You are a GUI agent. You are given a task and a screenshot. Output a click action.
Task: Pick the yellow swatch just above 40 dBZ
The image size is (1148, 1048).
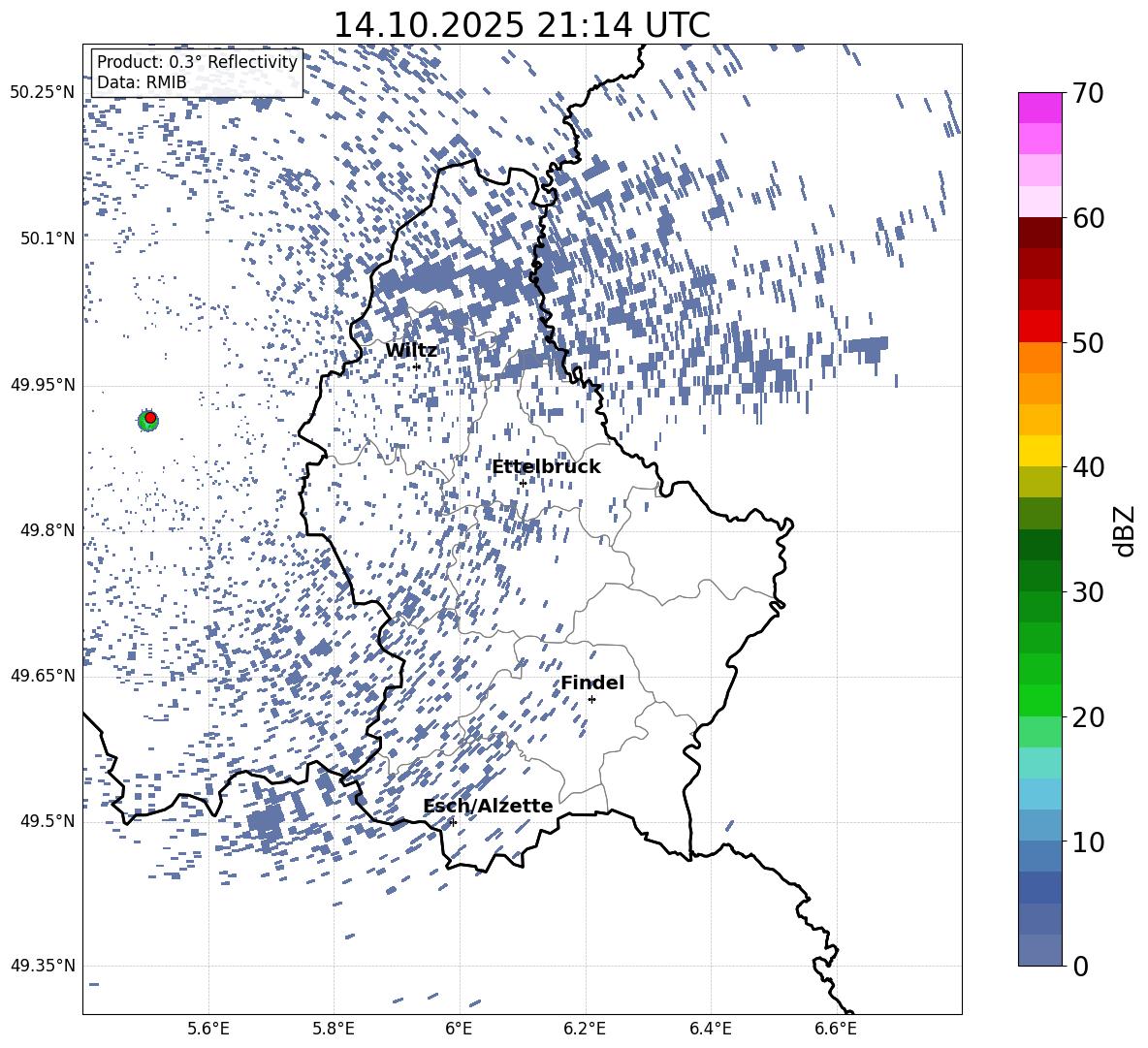coord(1039,451)
